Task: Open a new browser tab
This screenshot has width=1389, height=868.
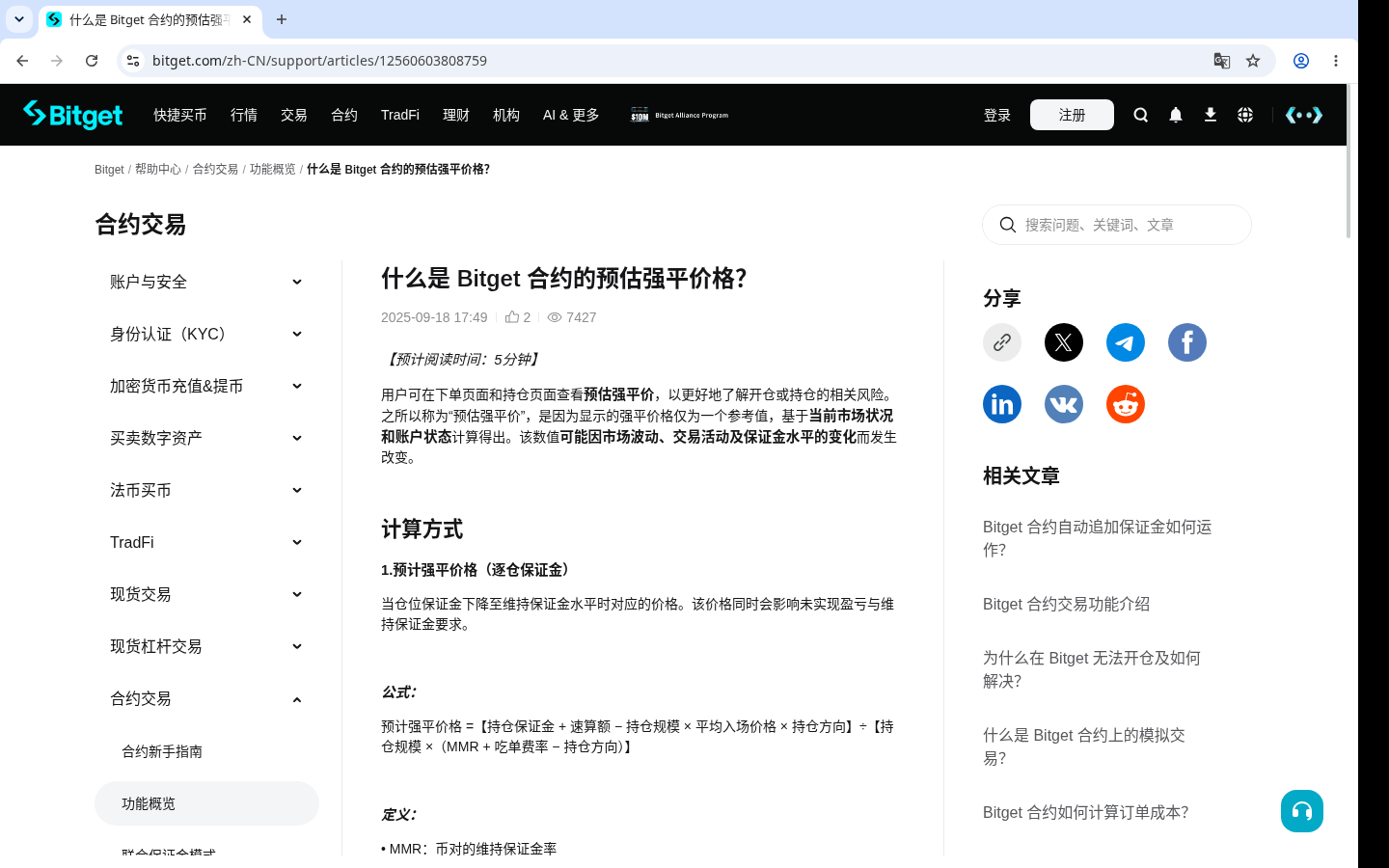Action: point(282,19)
